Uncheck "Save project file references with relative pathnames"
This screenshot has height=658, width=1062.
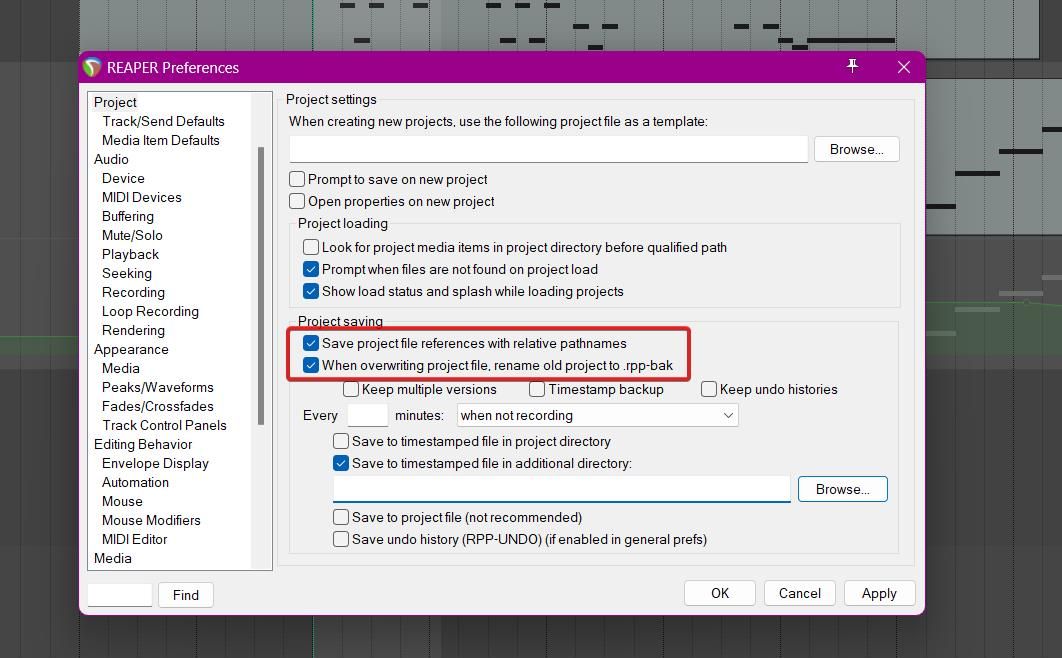[x=311, y=343]
